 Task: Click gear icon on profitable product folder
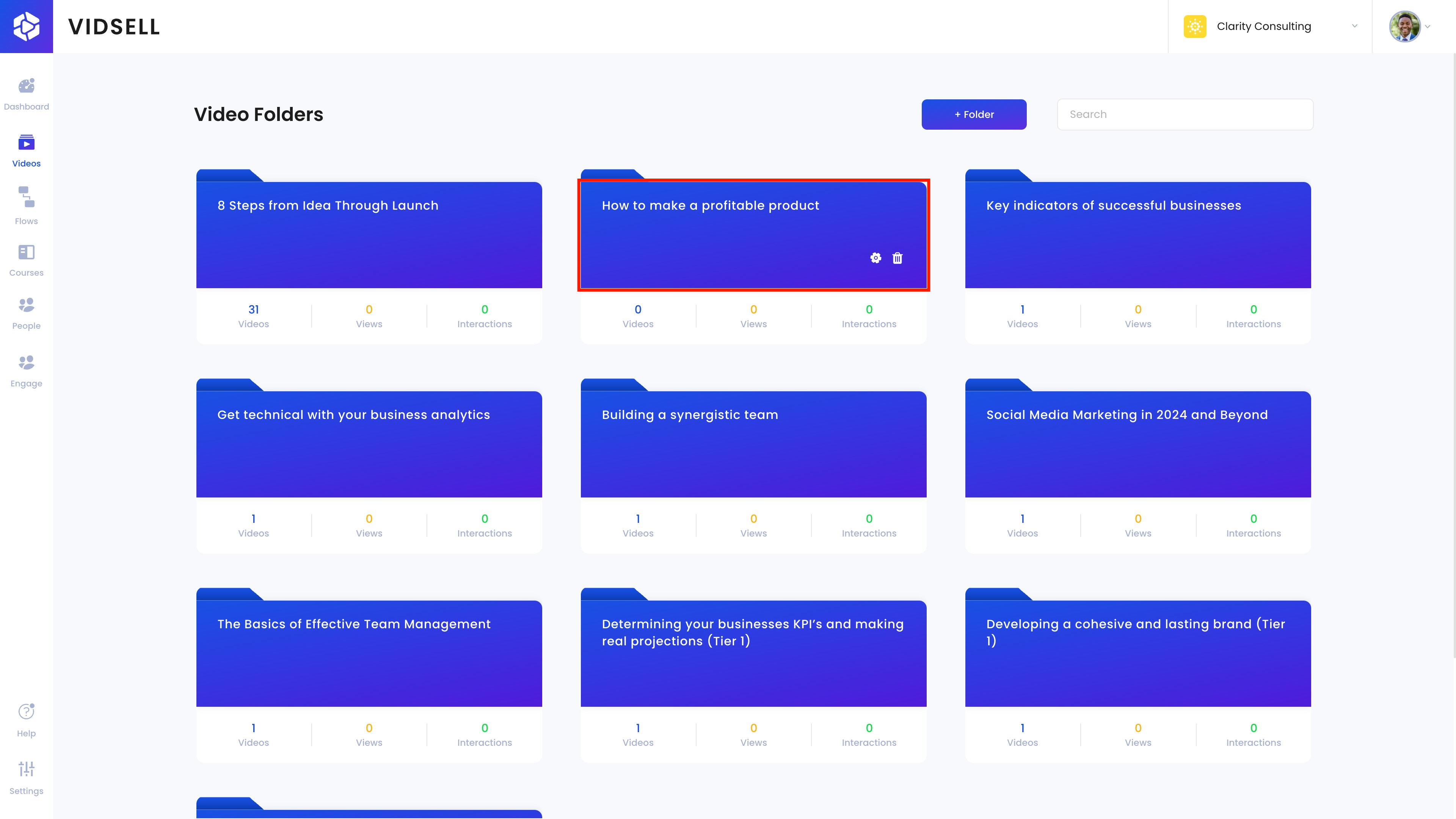pyautogui.click(x=875, y=258)
